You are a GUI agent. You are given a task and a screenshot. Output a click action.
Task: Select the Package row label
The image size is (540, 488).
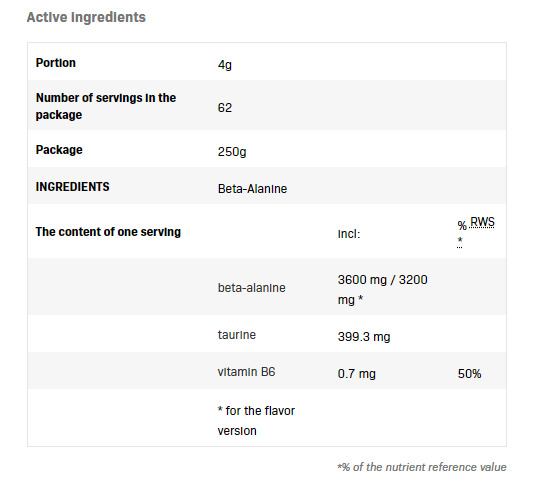(59, 150)
